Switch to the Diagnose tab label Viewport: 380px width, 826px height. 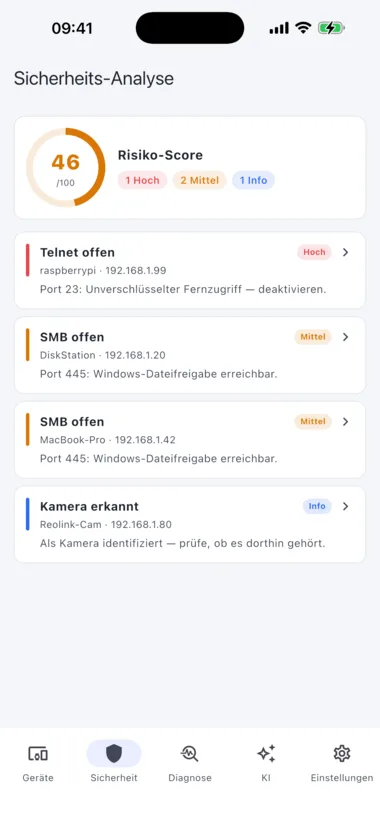tap(190, 778)
